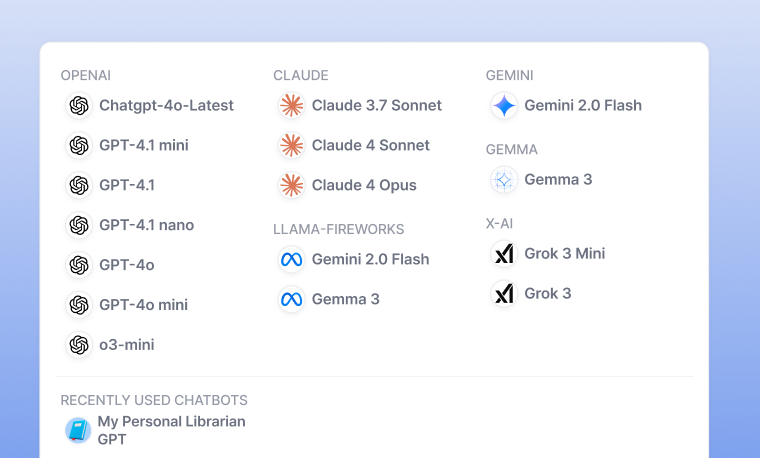The height and width of the screenshot is (458, 760).
Task: Click the OPENAI section heading
Action: pos(86,75)
